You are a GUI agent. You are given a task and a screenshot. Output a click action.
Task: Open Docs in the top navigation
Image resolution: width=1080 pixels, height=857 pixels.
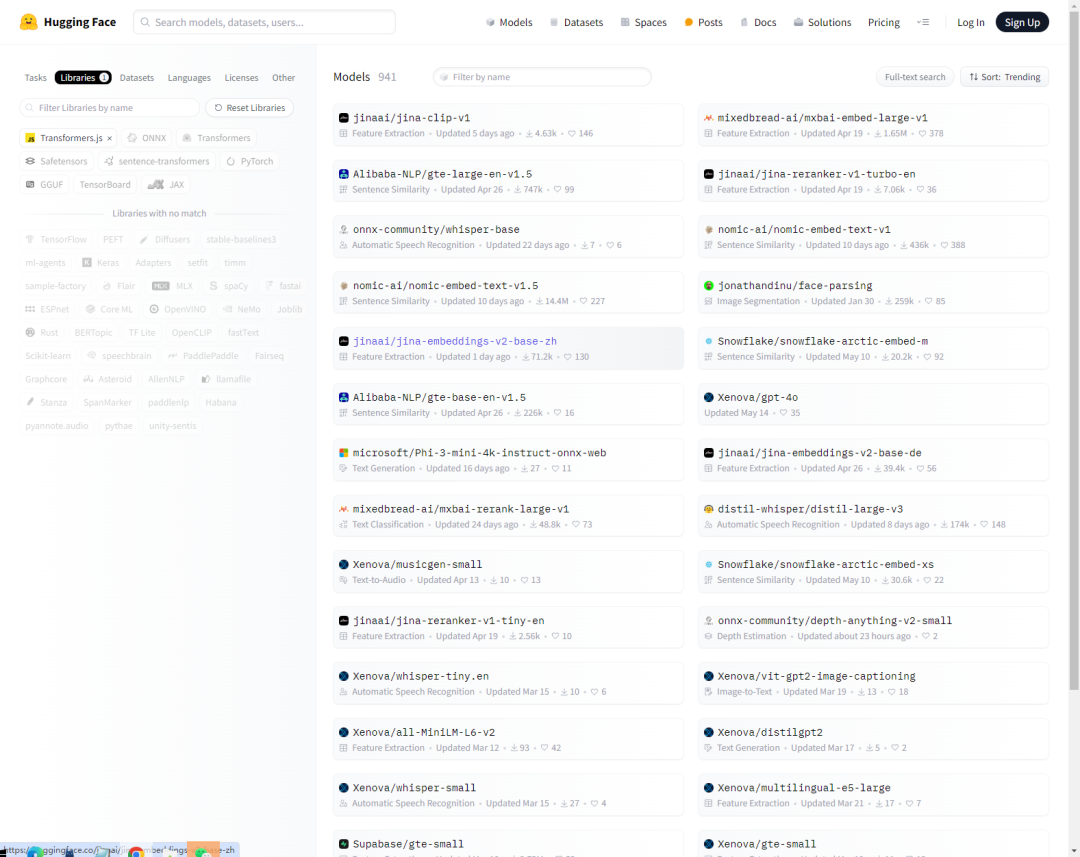pos(758,22)
